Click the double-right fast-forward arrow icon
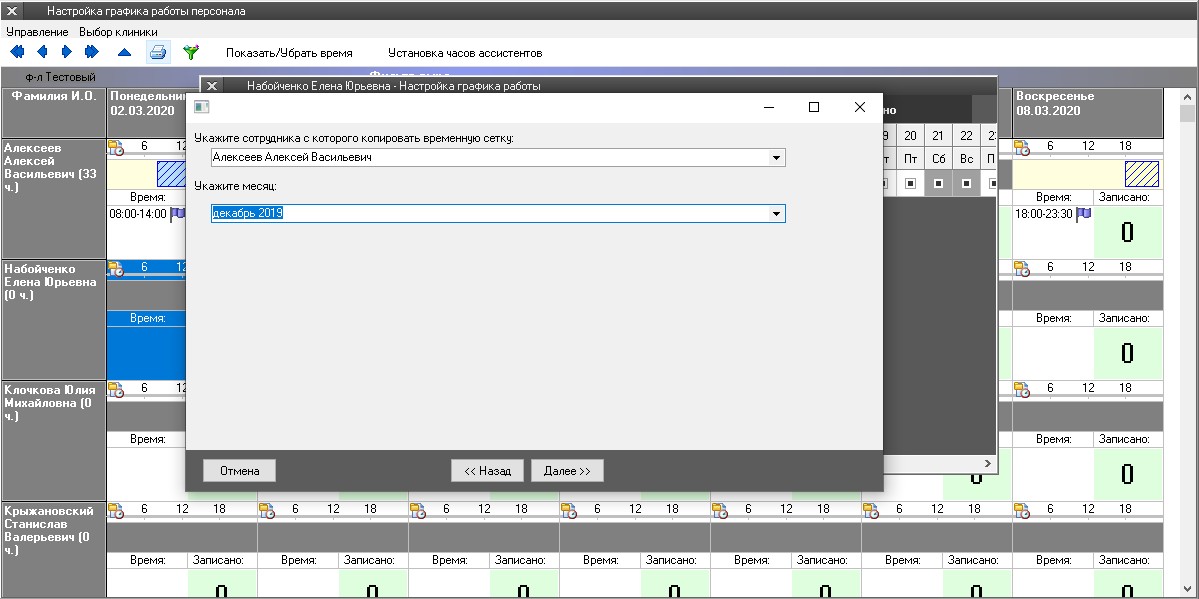Viewport: 1199px width, 599px height. click(x=92, y=52)
